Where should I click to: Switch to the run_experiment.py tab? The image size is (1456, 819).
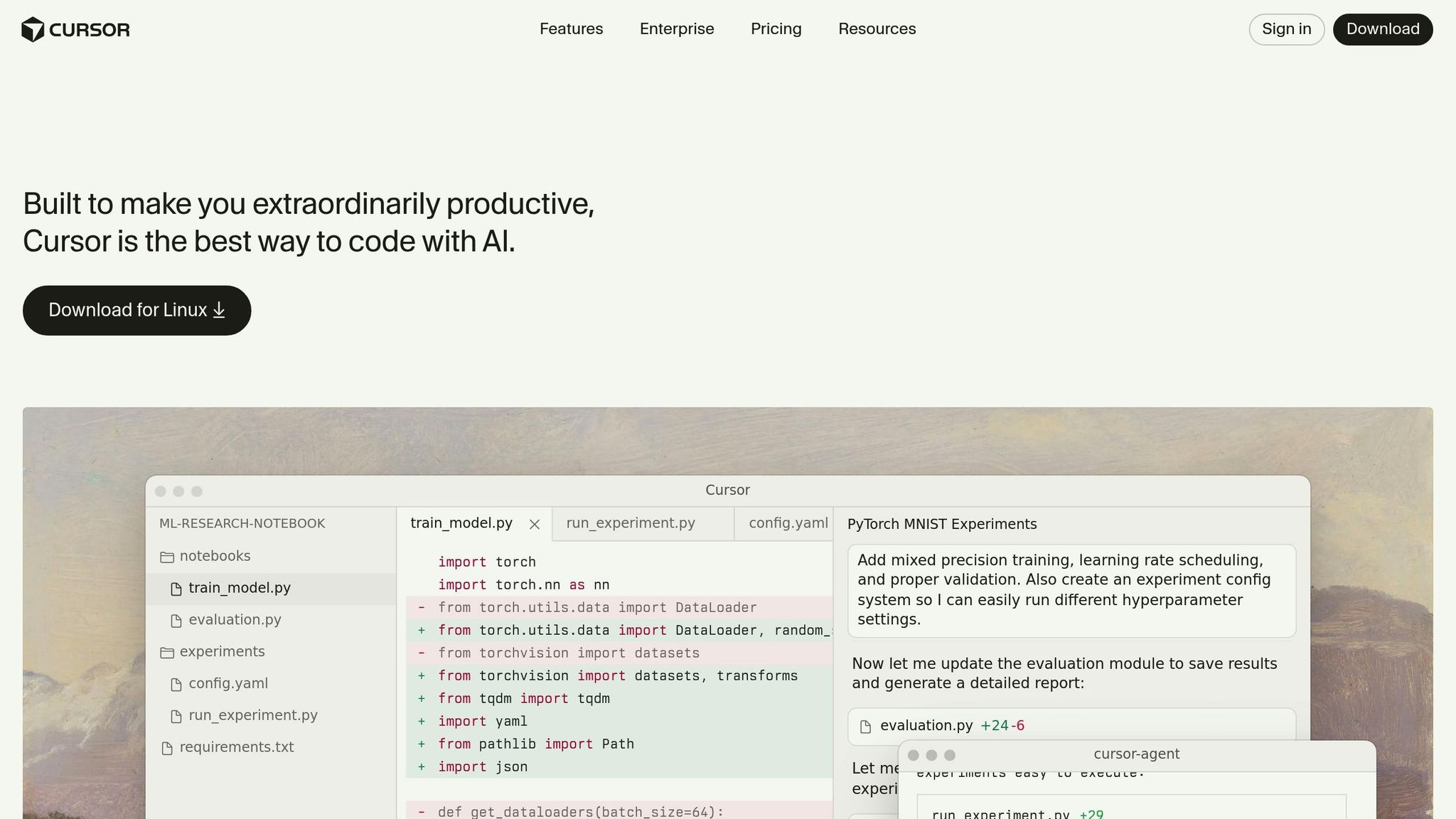tap(631, 523)
